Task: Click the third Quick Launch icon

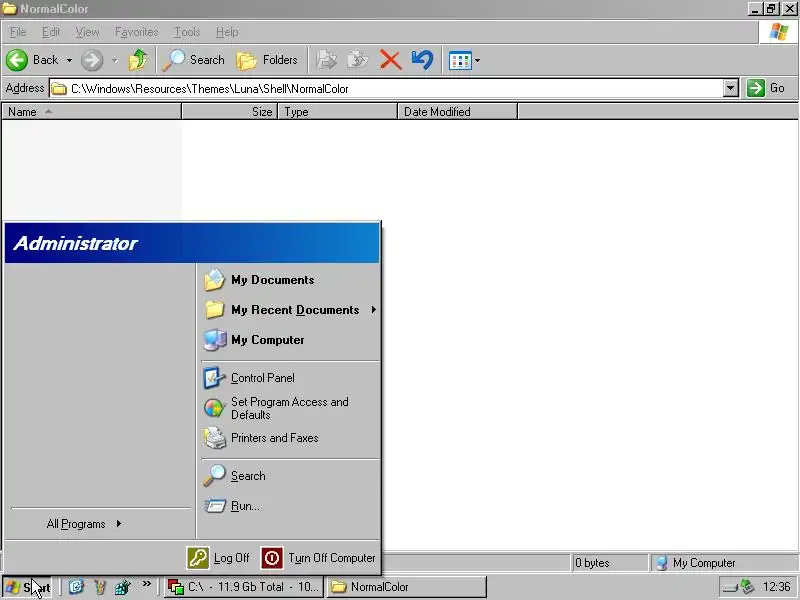Action: coord(122,587)
